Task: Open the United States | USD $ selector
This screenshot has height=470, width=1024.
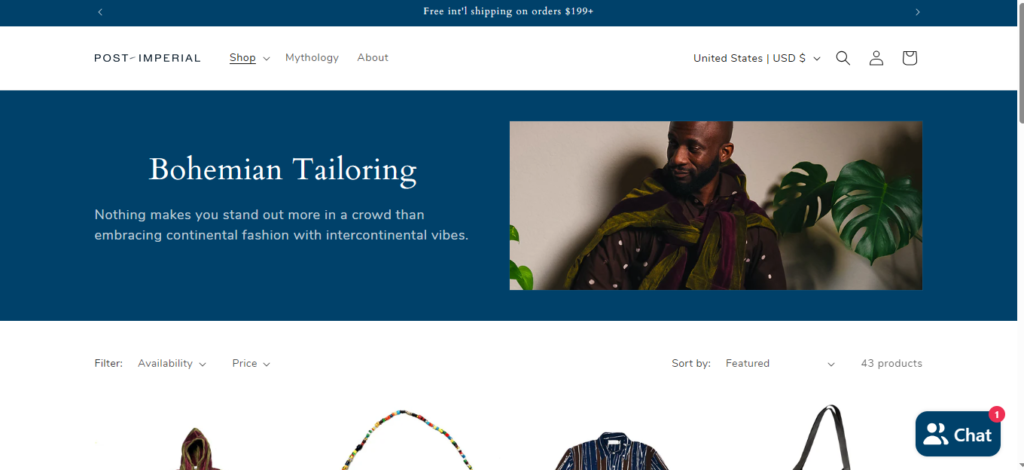Action: point(756,58)
